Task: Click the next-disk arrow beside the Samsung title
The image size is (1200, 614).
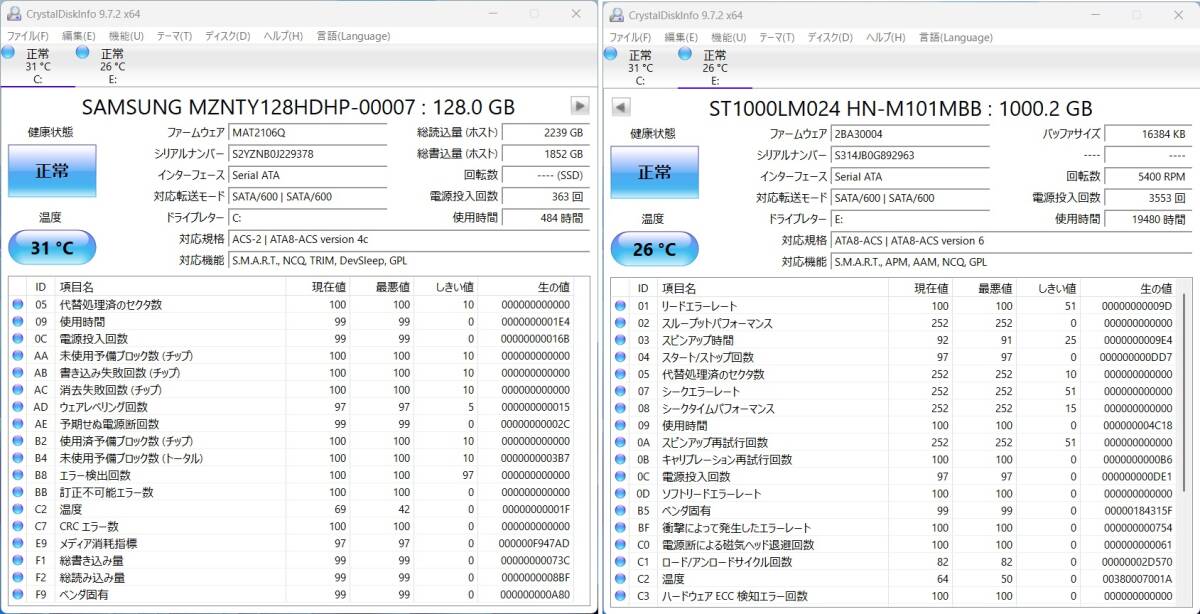Action: click(579, 106)
